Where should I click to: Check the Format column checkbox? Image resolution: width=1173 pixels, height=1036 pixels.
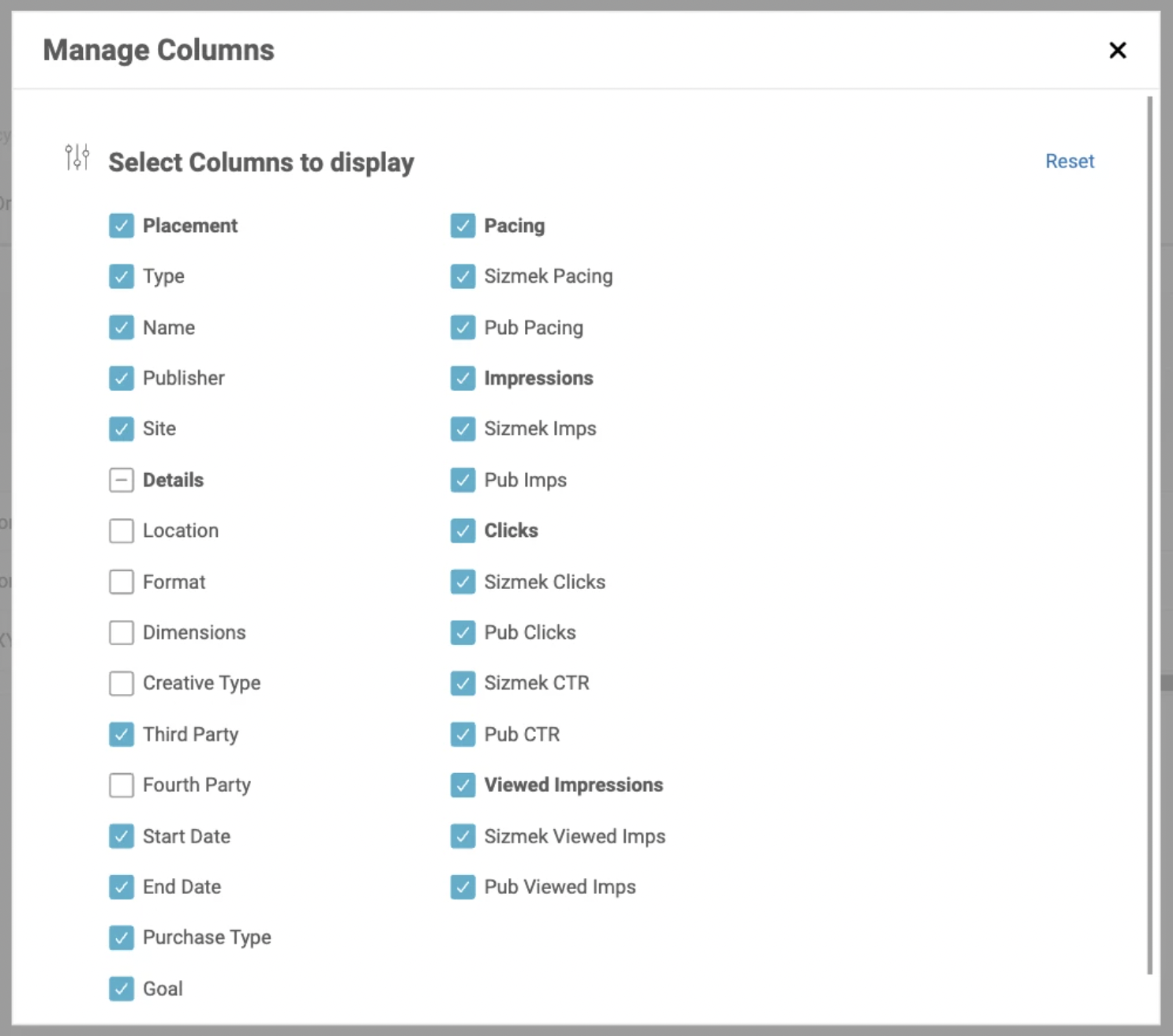[122, 582]
